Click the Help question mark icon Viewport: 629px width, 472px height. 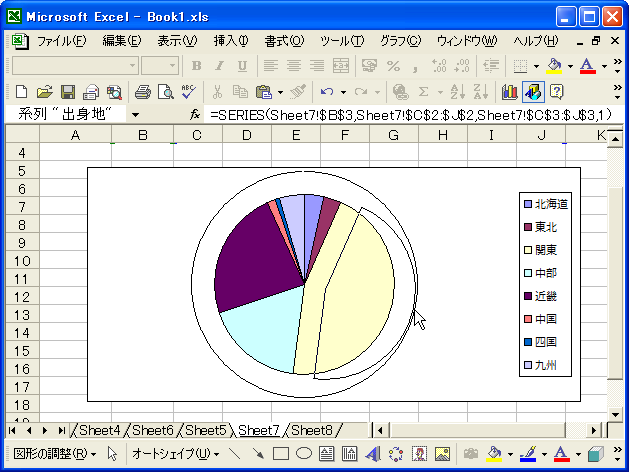[x=556, y=92]
